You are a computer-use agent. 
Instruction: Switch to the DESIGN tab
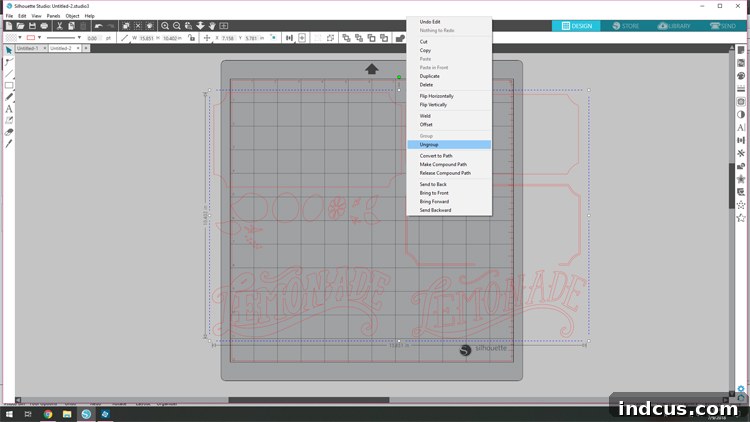click(x=576, y=26)
